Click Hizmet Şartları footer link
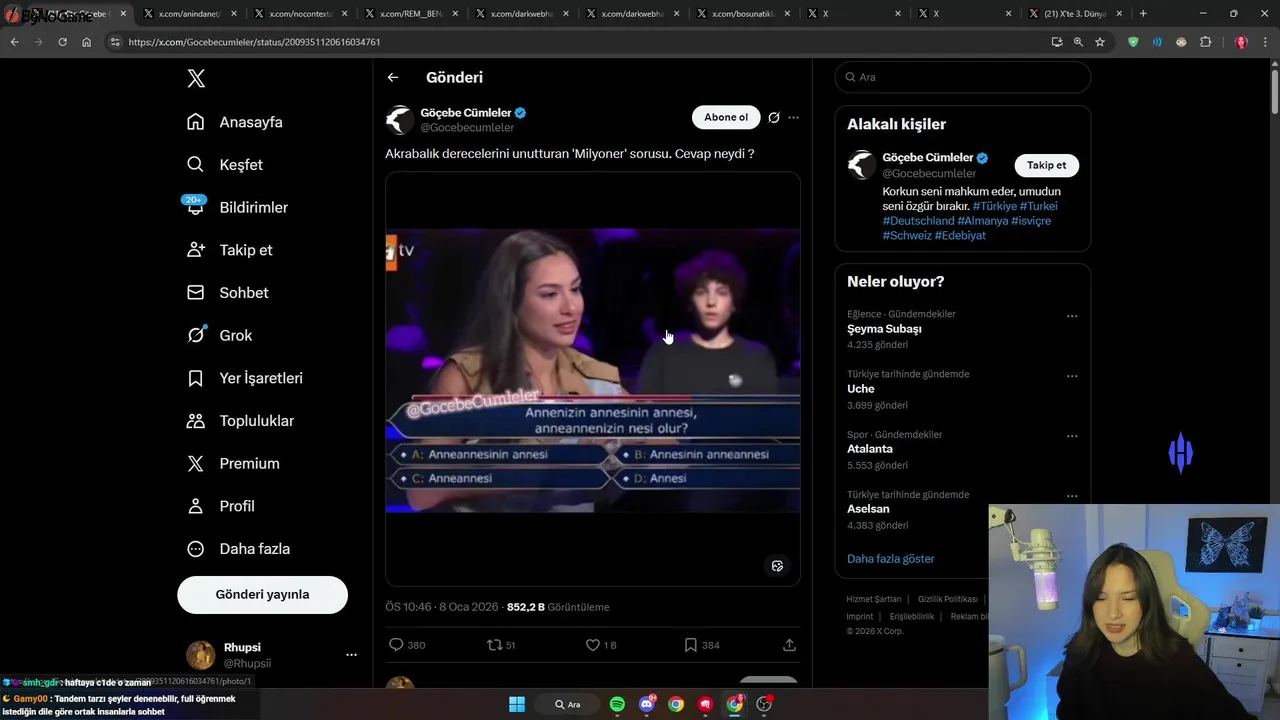The image size is (1280, 720). pos(874,599)
